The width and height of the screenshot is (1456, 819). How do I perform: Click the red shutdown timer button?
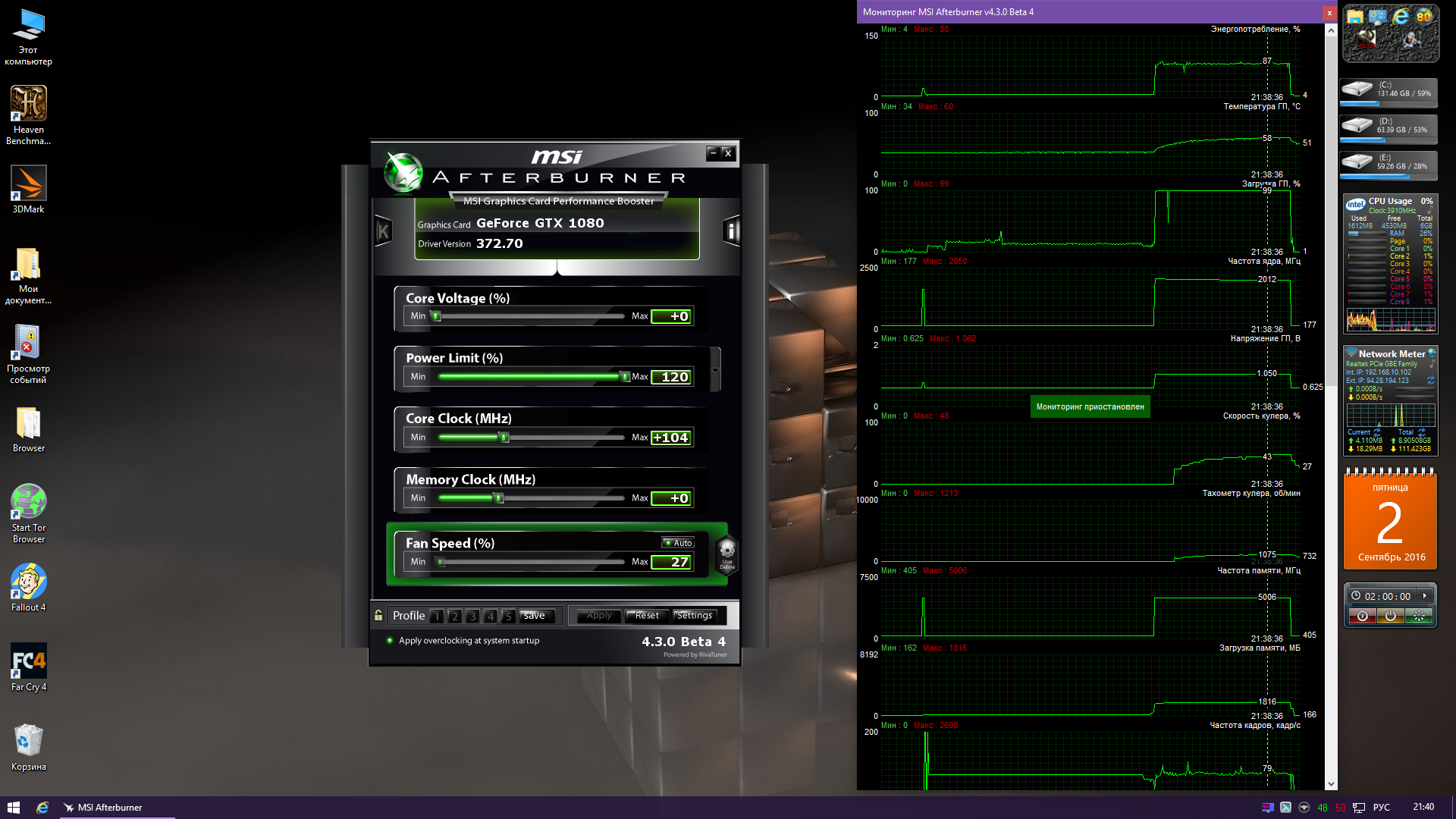1362,616
